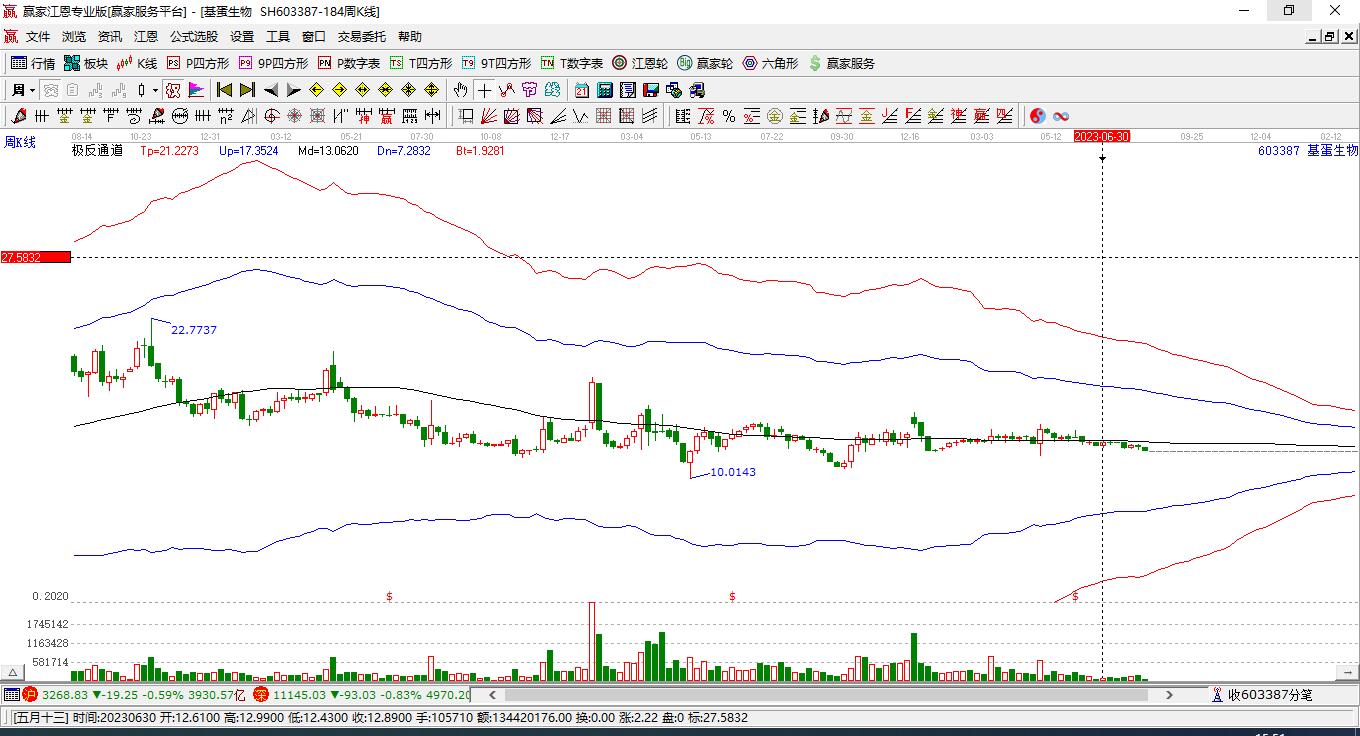Click the 极反通道 indicator label
Image resolution: width=1360 pixels, height=736 pixels.
(97, 151)
